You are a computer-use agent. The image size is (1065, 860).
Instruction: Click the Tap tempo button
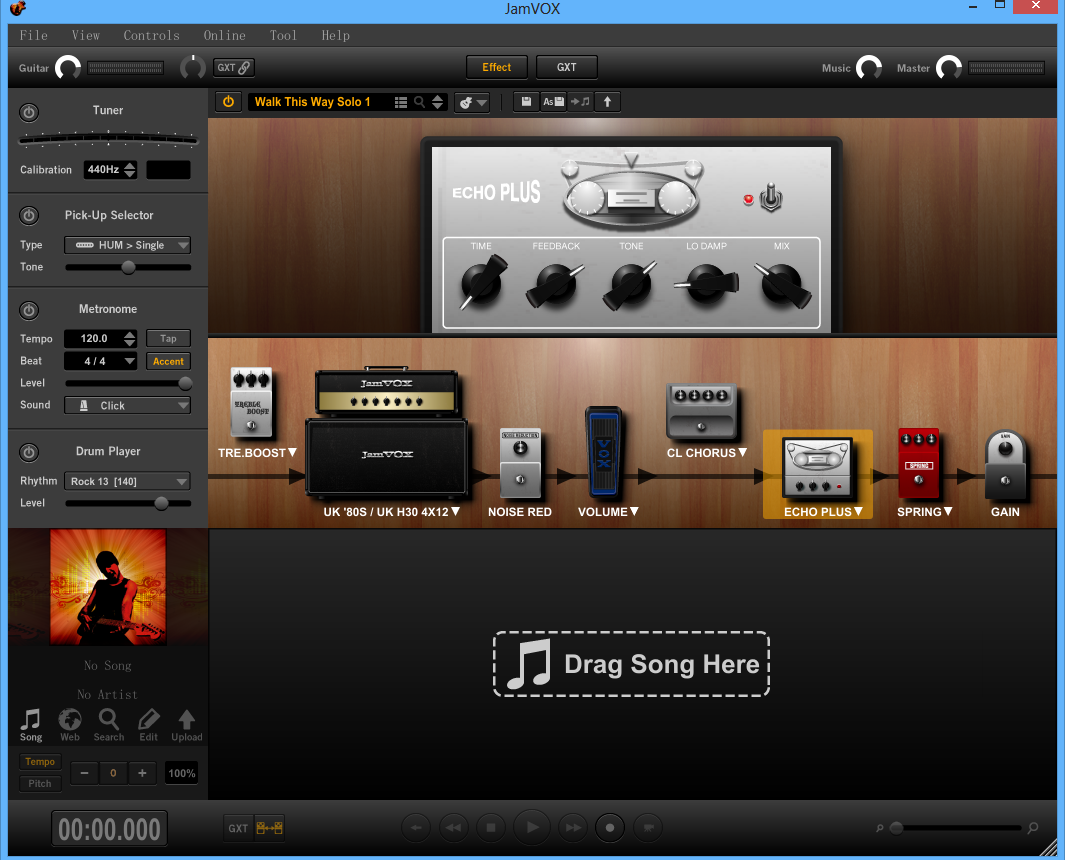click(x=168, y=338)
